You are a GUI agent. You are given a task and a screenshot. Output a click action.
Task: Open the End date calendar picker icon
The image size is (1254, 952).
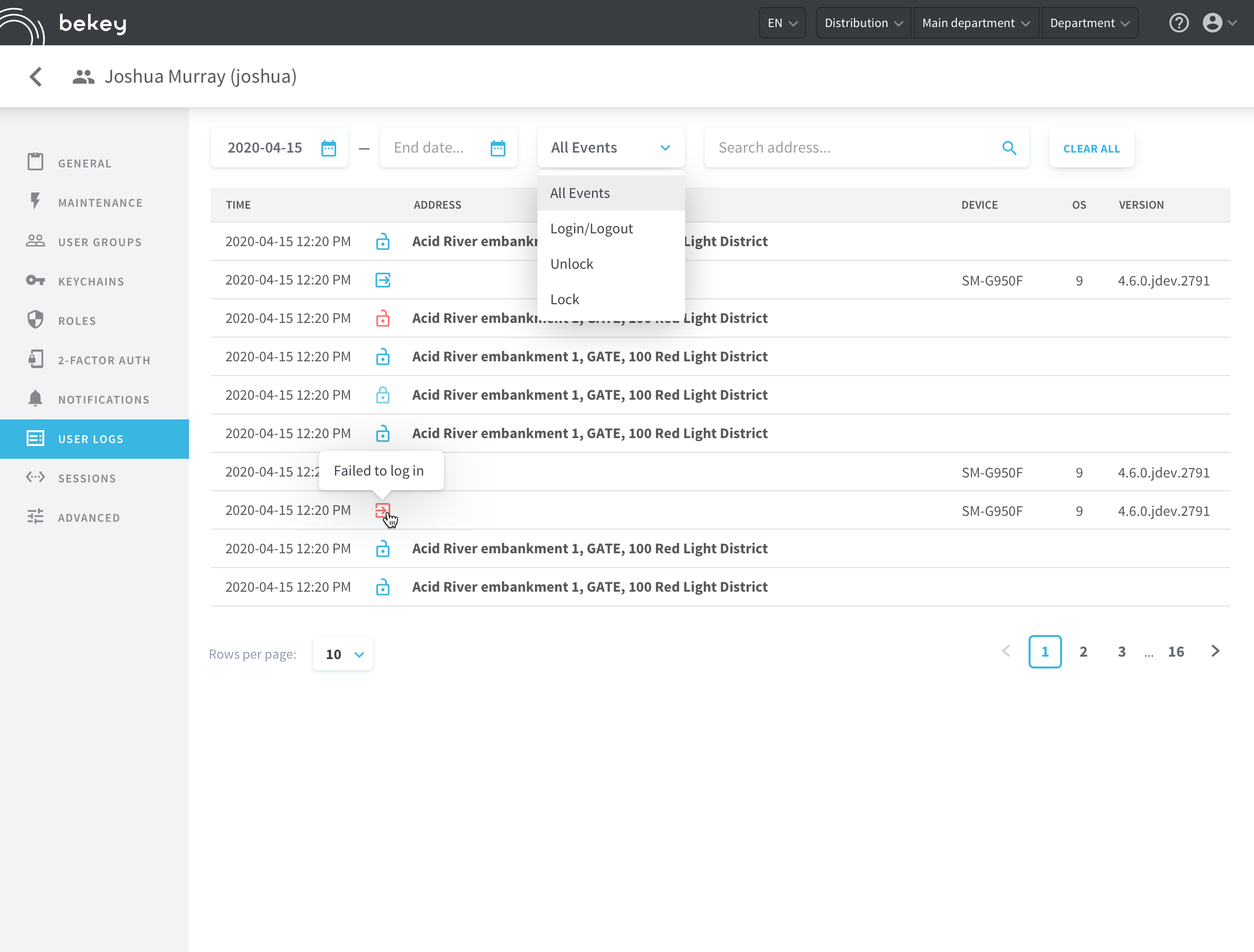pos(498,148)
